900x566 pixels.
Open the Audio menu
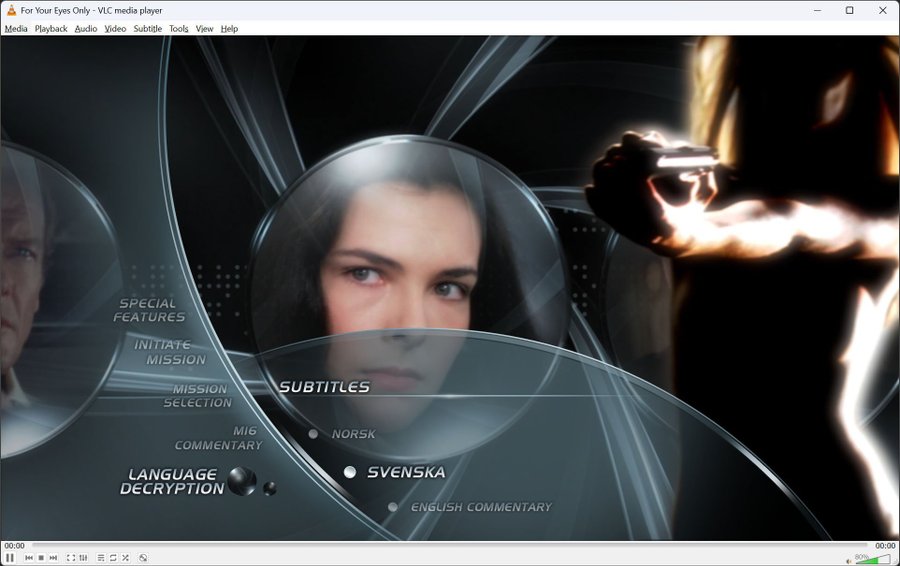coord(86,29)
